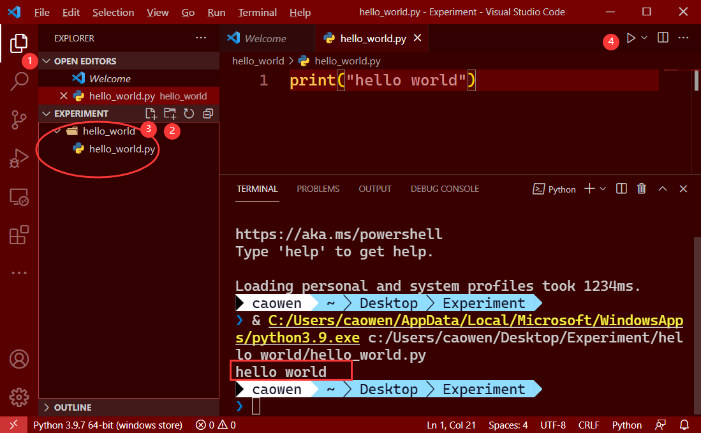Switch to the Welcome editor tab

coord(266,38)
